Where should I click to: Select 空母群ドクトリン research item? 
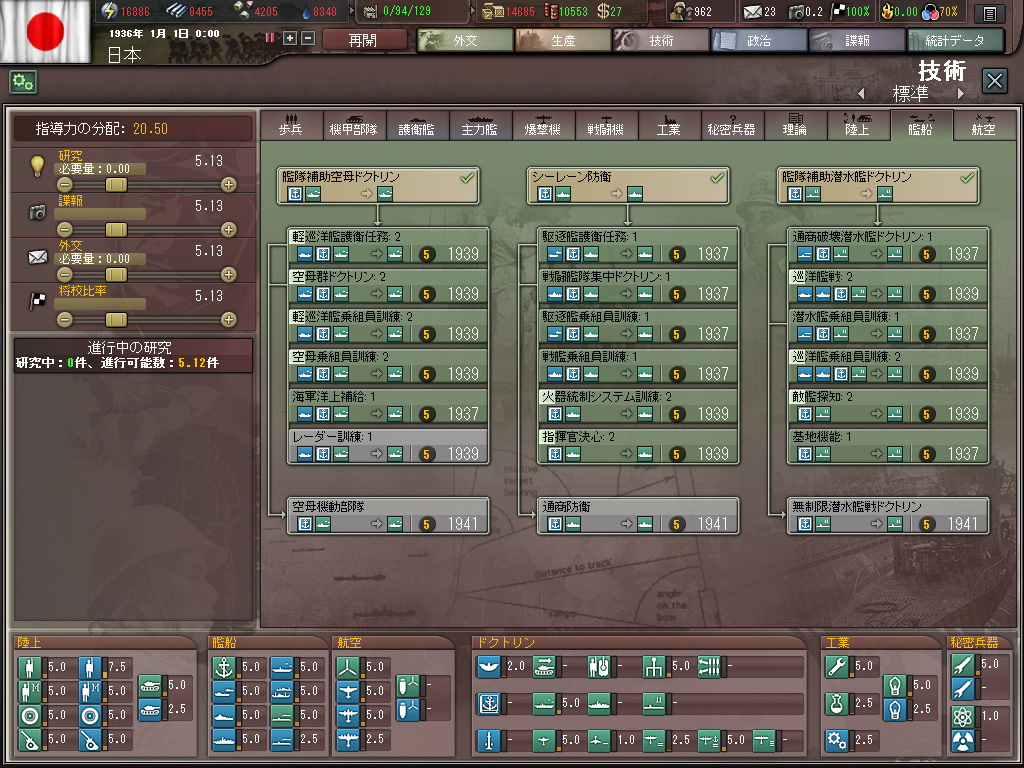(389, 285)
